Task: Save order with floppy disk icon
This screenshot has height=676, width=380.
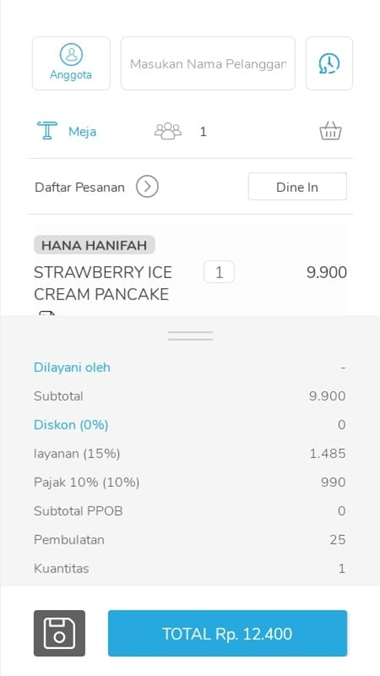Action: [x=60, y=633]
